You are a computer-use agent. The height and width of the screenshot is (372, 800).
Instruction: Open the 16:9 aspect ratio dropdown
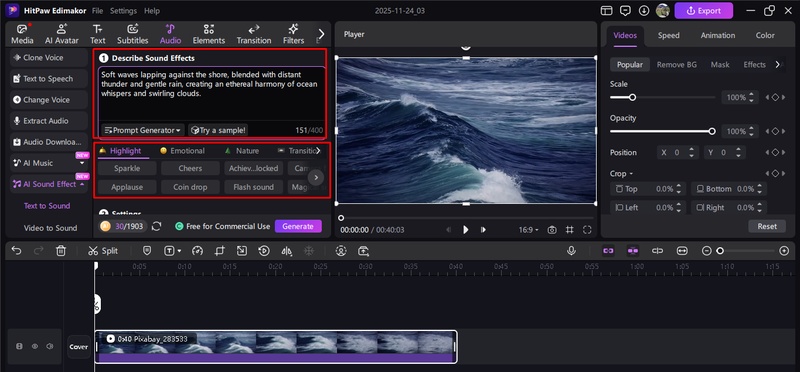pos(529,230)
